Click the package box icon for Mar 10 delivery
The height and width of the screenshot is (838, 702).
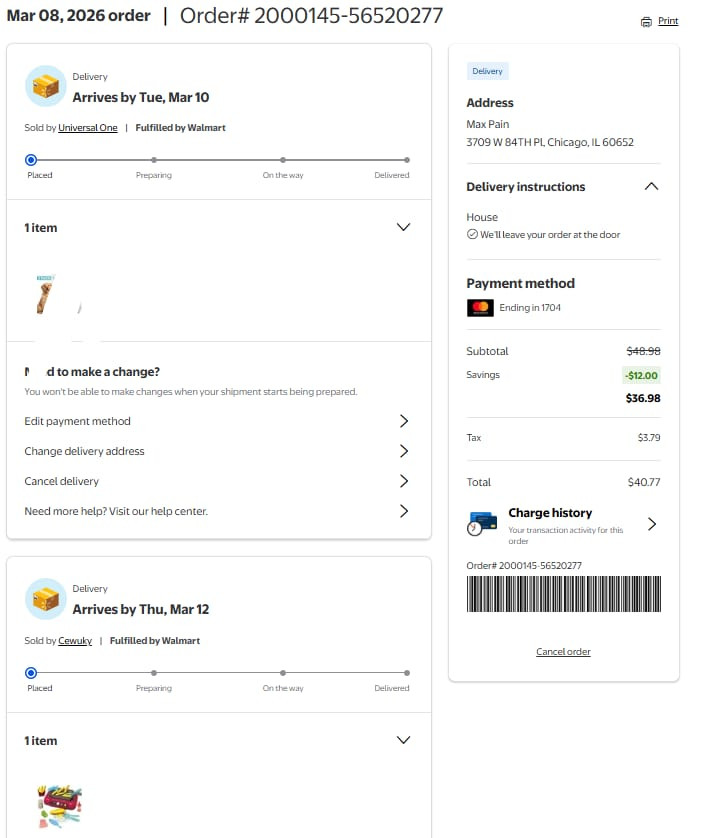[45, 86]
